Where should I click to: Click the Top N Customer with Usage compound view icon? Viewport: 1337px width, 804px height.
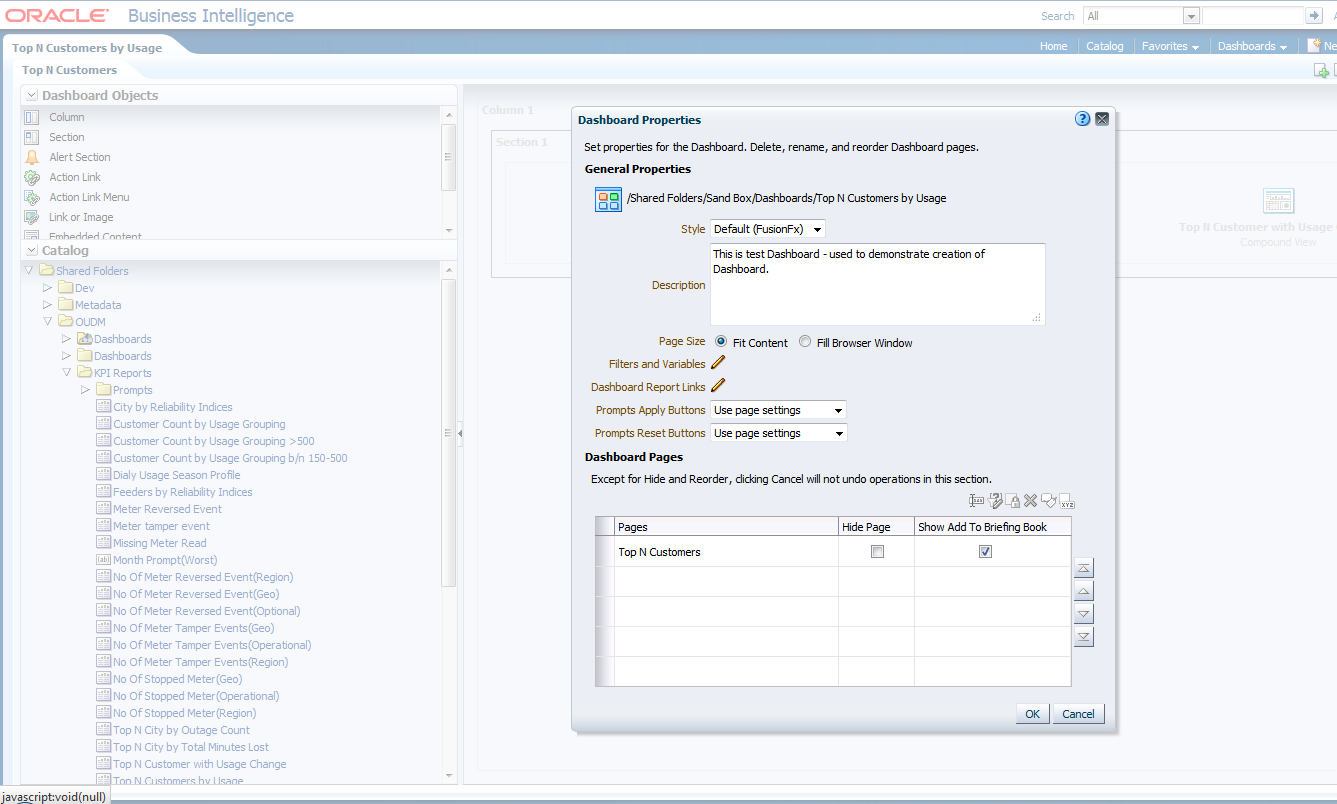1278,200
